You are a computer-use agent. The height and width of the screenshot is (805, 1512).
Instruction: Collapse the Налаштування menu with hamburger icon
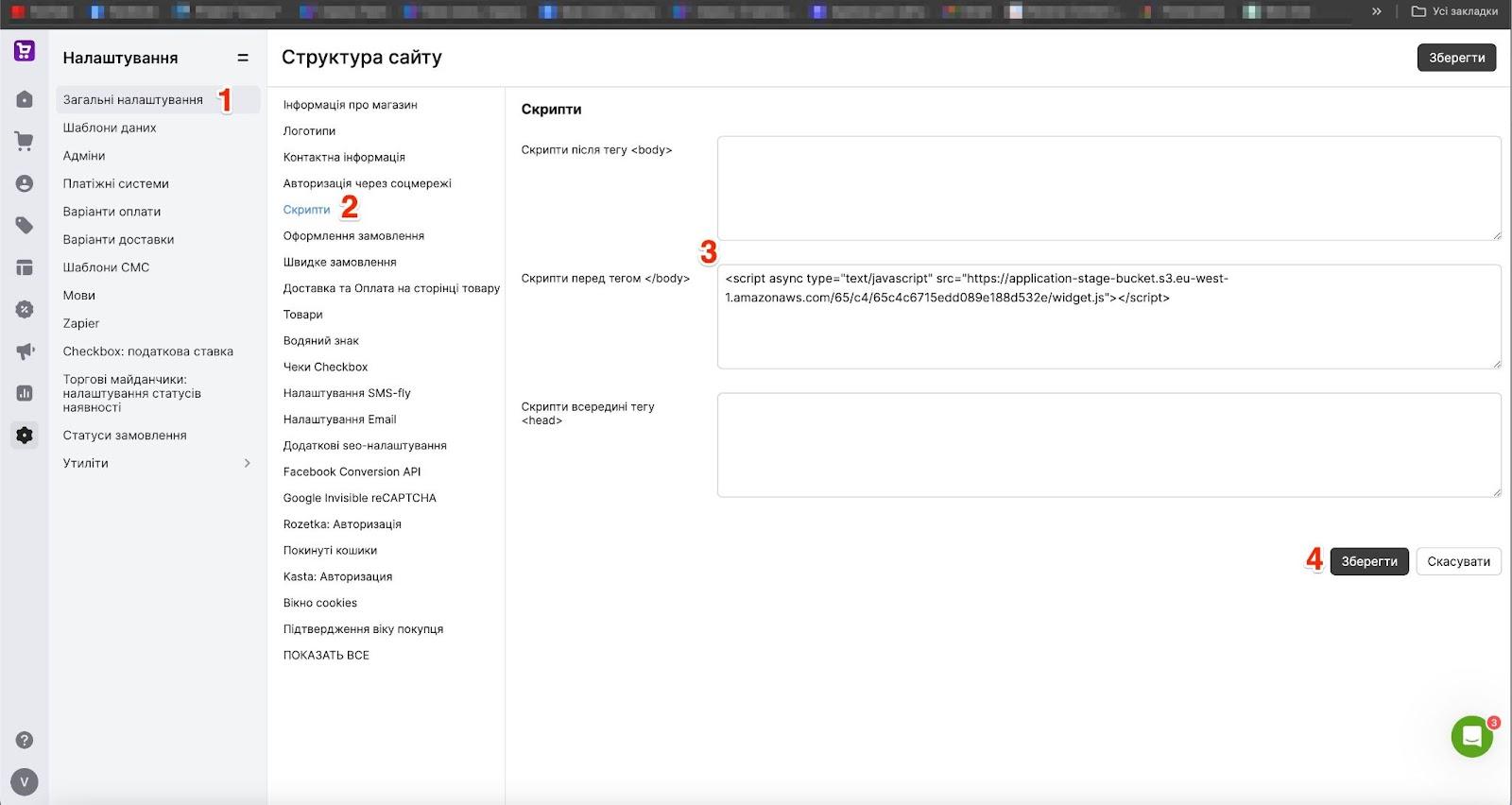[243, 58]
